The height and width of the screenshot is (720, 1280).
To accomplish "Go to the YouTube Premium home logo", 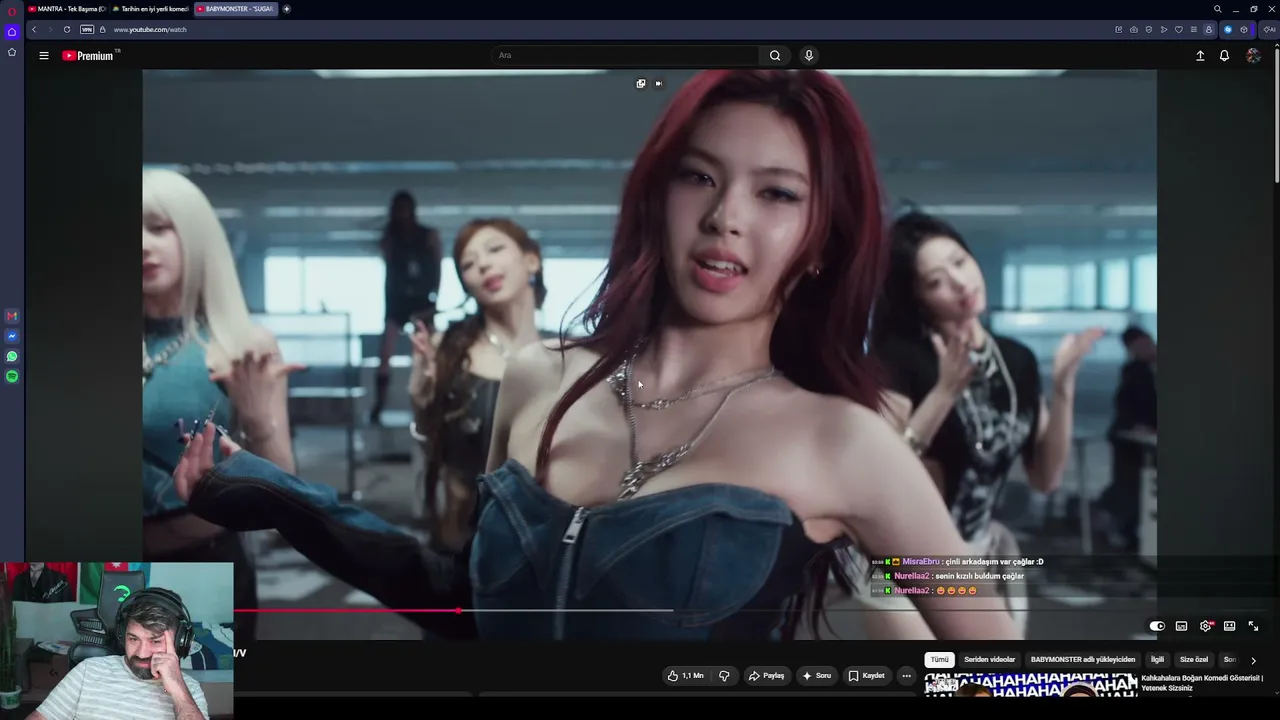I will 90,56.
